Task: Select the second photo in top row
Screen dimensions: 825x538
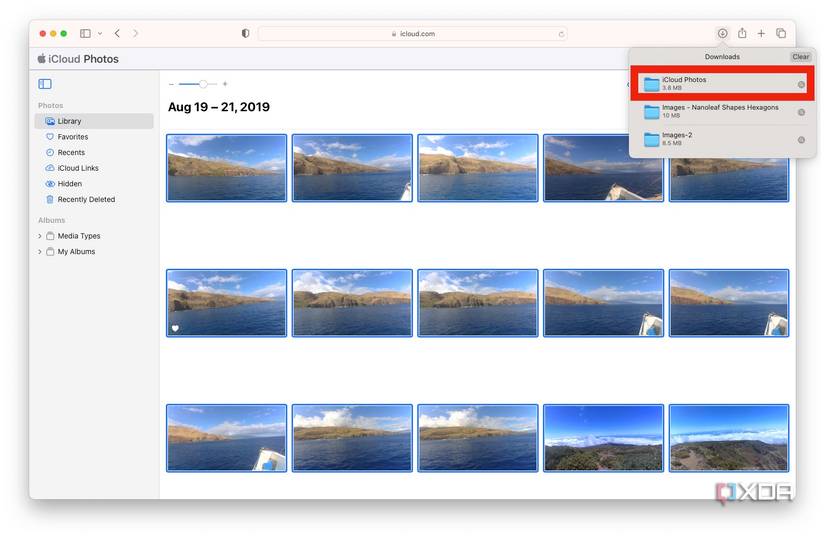Action: point(352,168)
